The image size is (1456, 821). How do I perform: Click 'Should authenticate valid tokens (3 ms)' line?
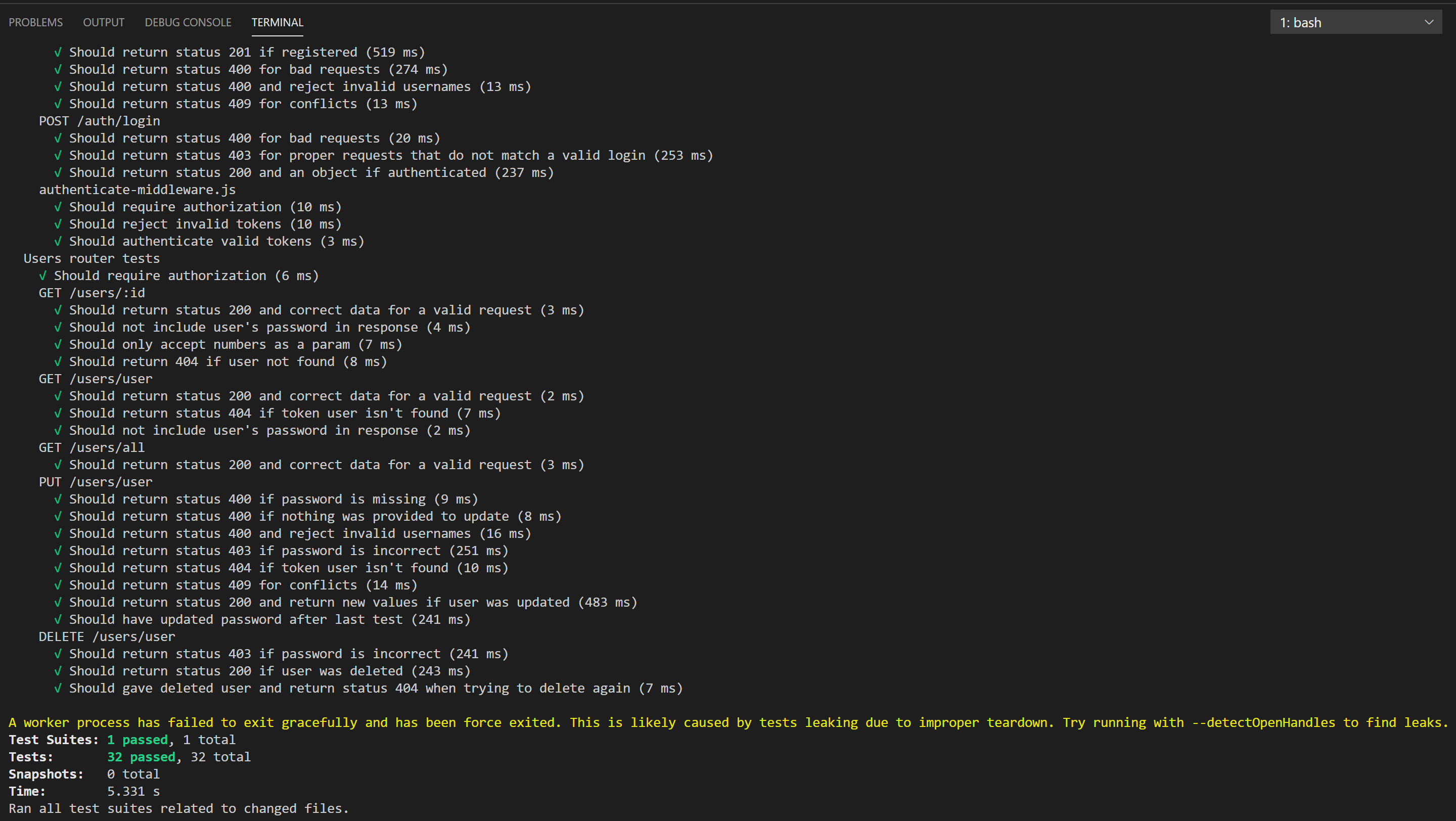pyautogui.click(x=209, y=241)
